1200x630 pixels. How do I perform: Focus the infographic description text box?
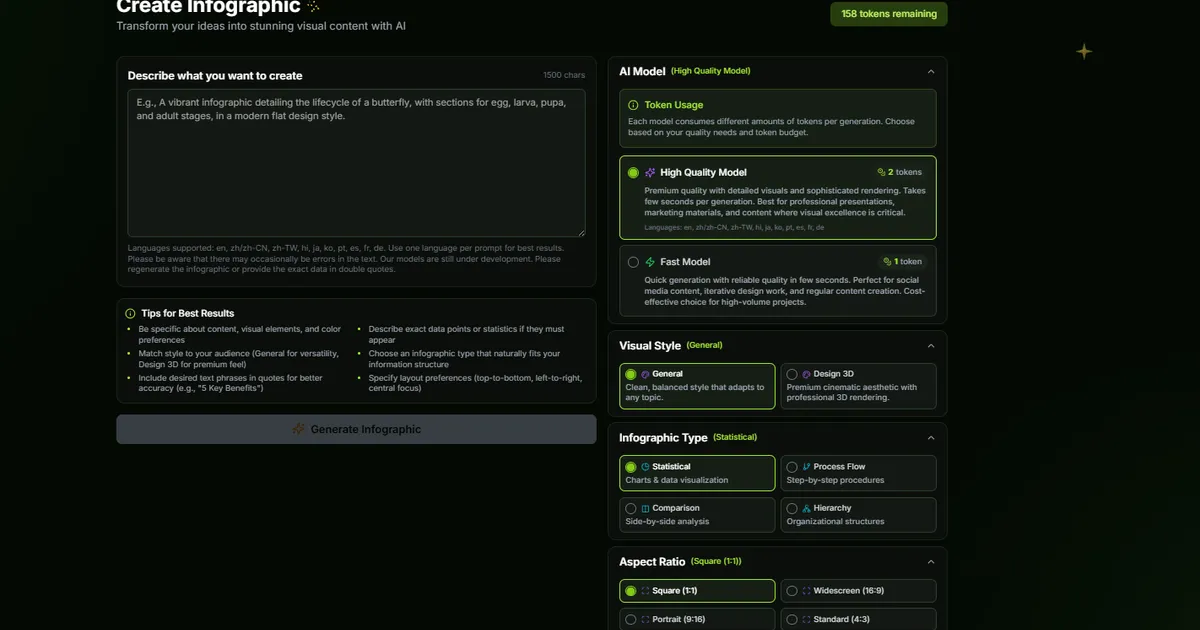click(x=356, y=163)
